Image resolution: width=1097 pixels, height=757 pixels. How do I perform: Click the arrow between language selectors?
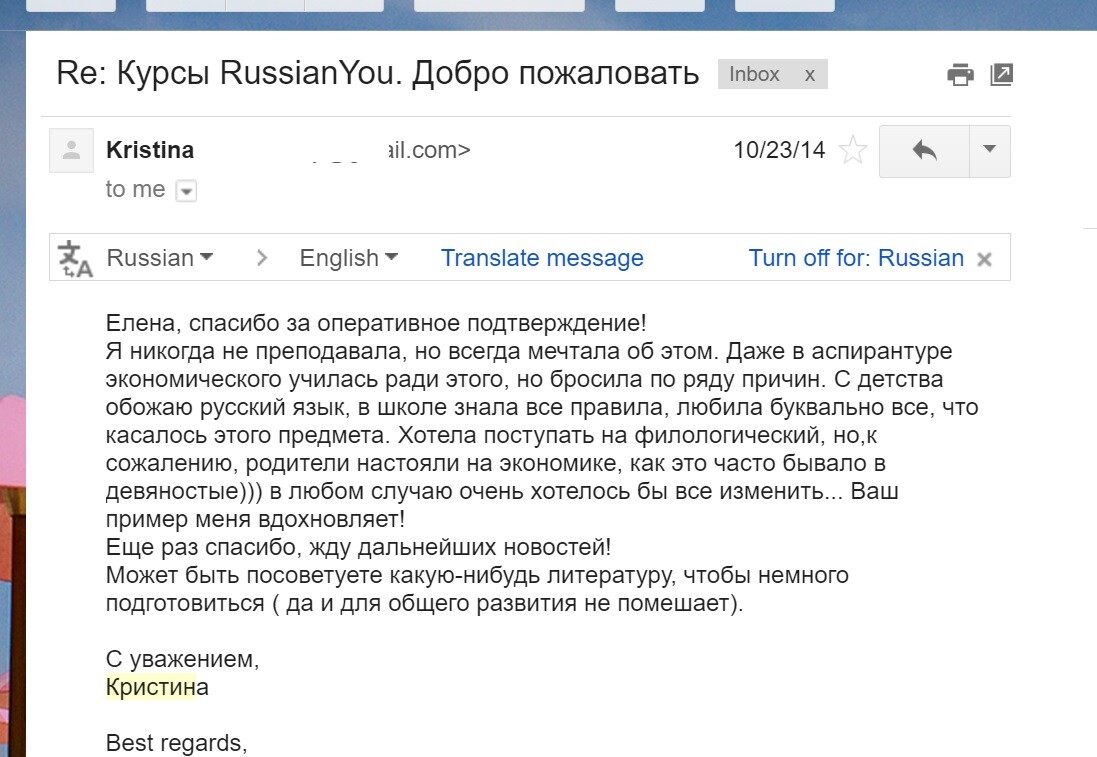[x=262, y=258]
